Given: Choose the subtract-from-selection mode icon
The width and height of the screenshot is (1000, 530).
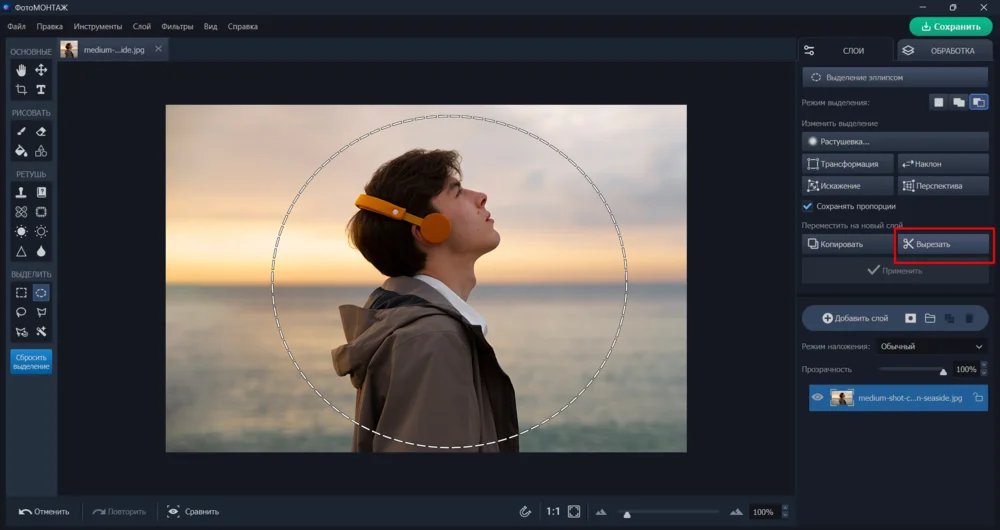Looking at the screenshot, I should 978,102.
